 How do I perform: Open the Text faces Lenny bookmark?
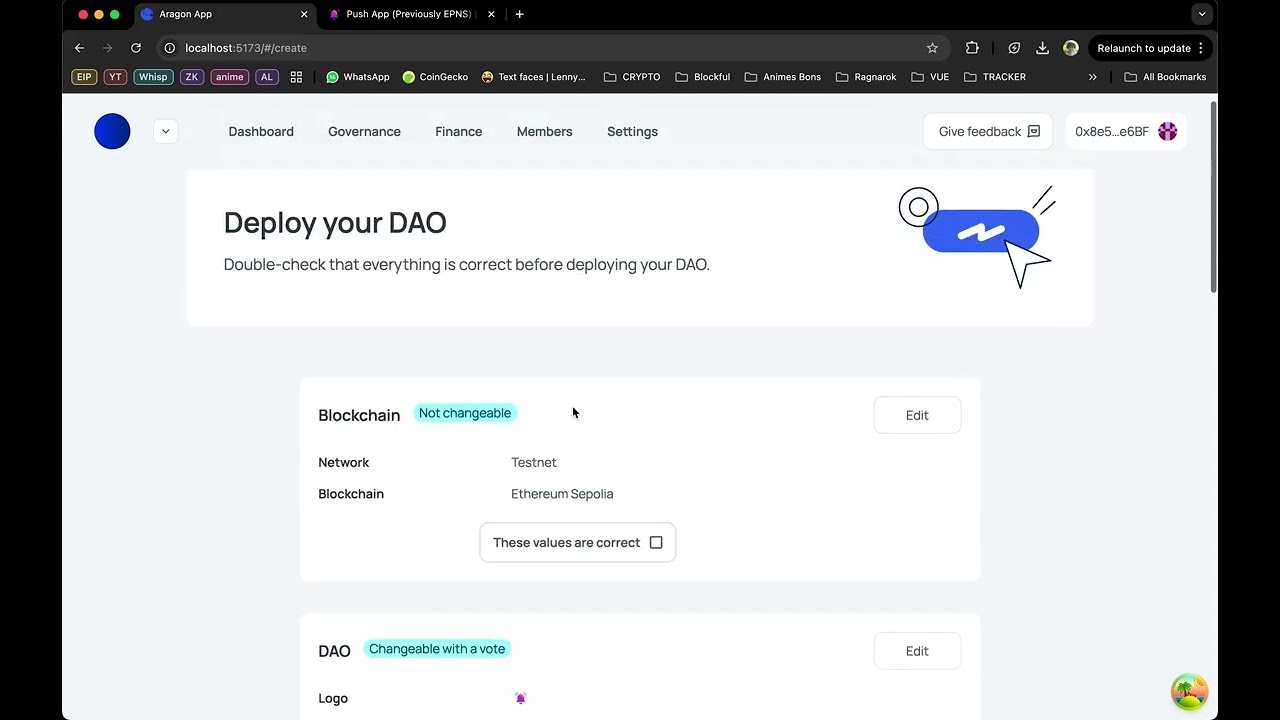[x=533, y=77]
